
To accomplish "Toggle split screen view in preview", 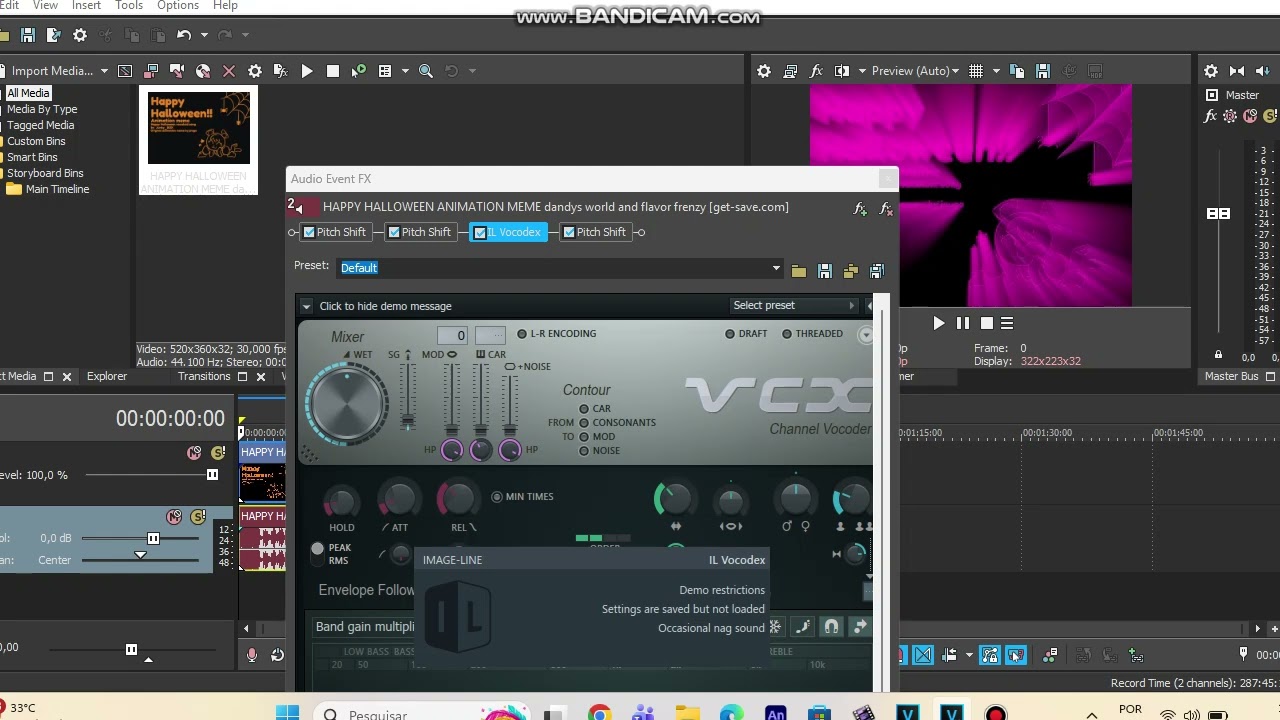I will 842,71.
